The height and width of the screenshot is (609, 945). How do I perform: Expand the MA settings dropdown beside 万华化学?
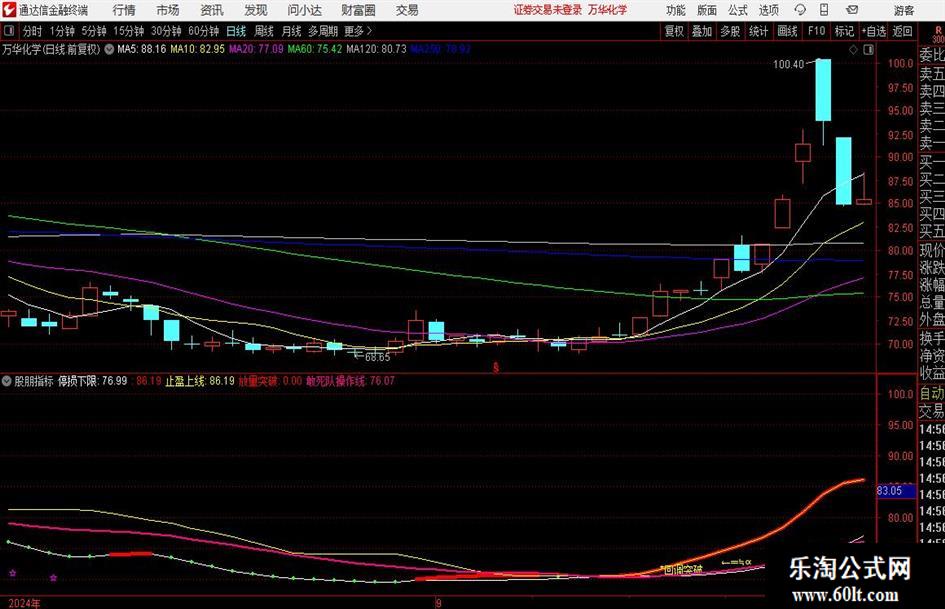pyautogui.click(x=109, y=49)
